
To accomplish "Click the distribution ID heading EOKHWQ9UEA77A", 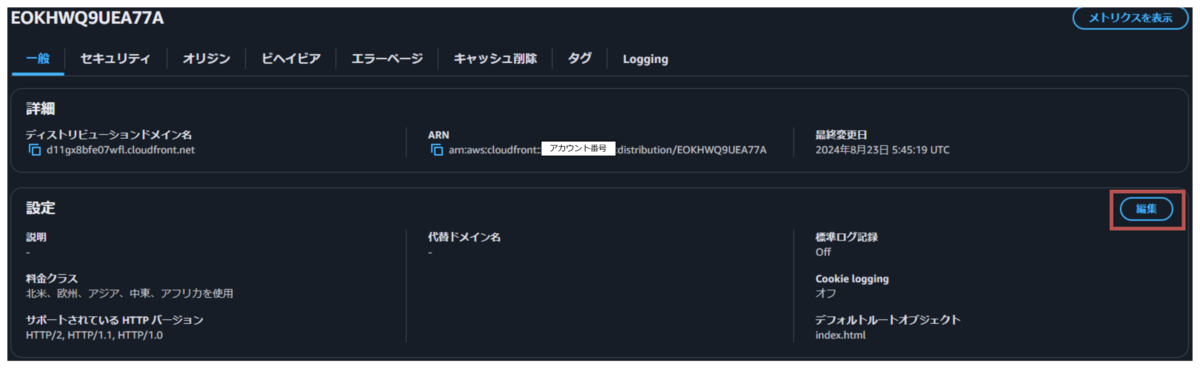I will (87, 18).
